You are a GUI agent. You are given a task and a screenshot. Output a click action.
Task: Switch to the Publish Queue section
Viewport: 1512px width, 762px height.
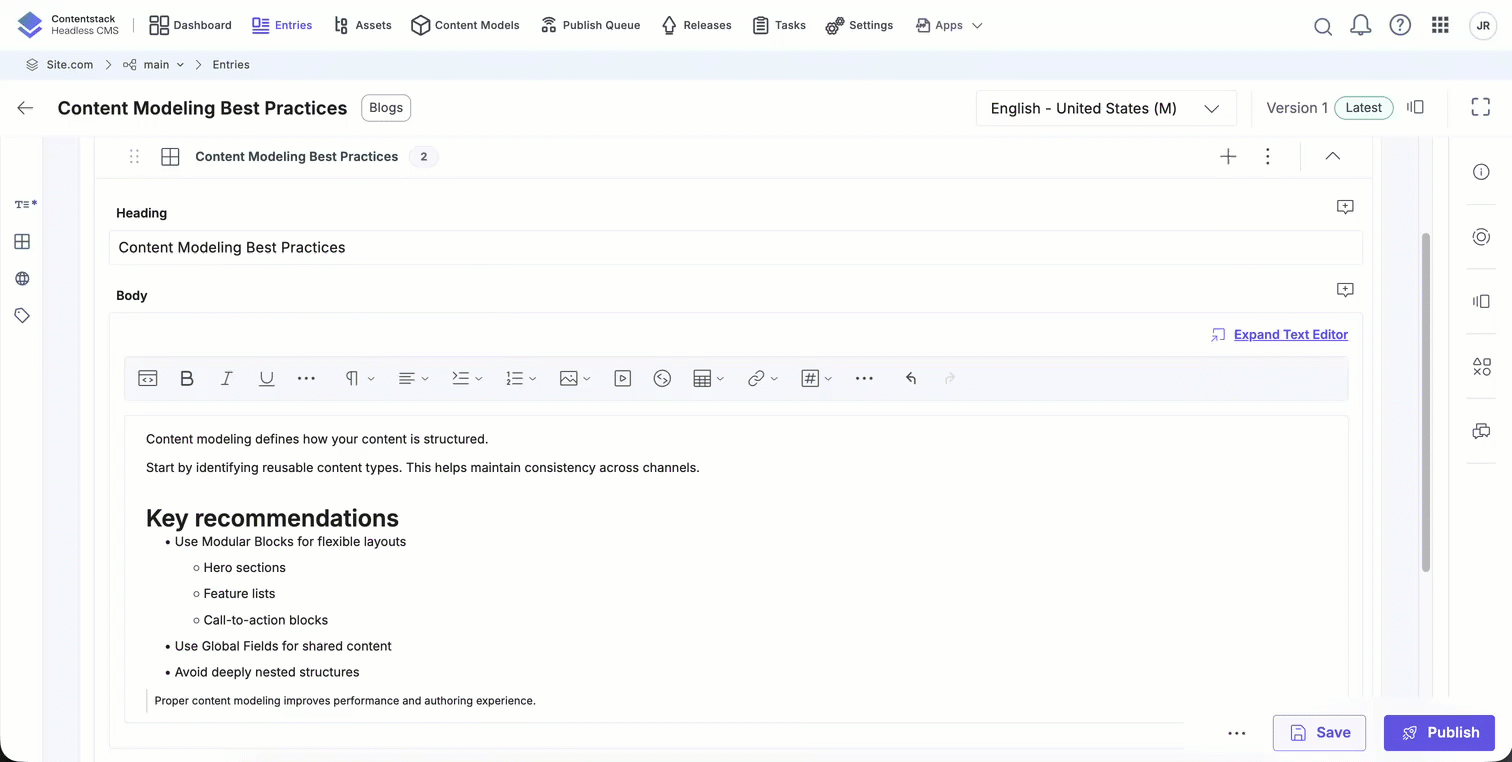[590, 25]
